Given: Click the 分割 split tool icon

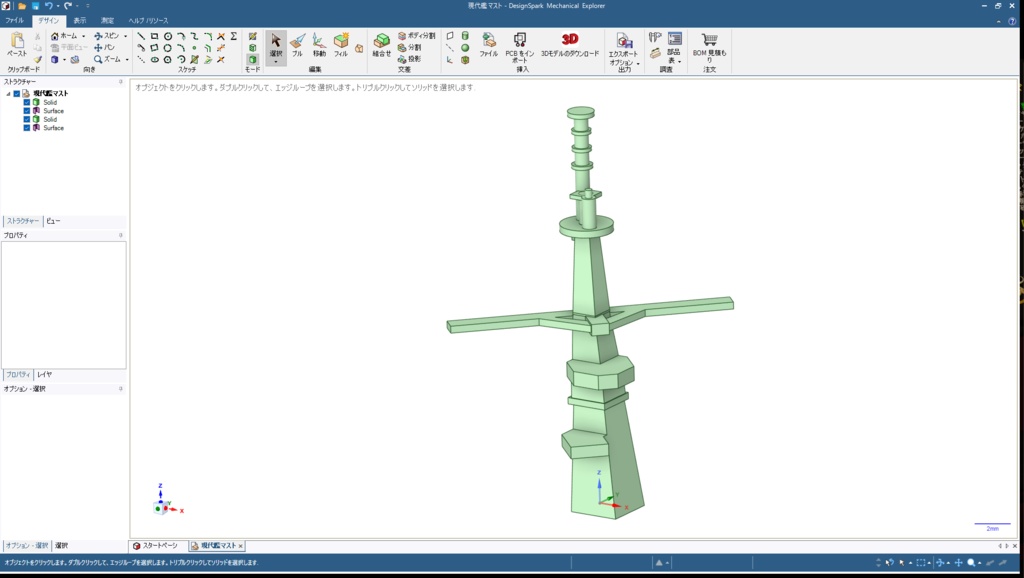Looking at the screenshot, I should point(409,48).
